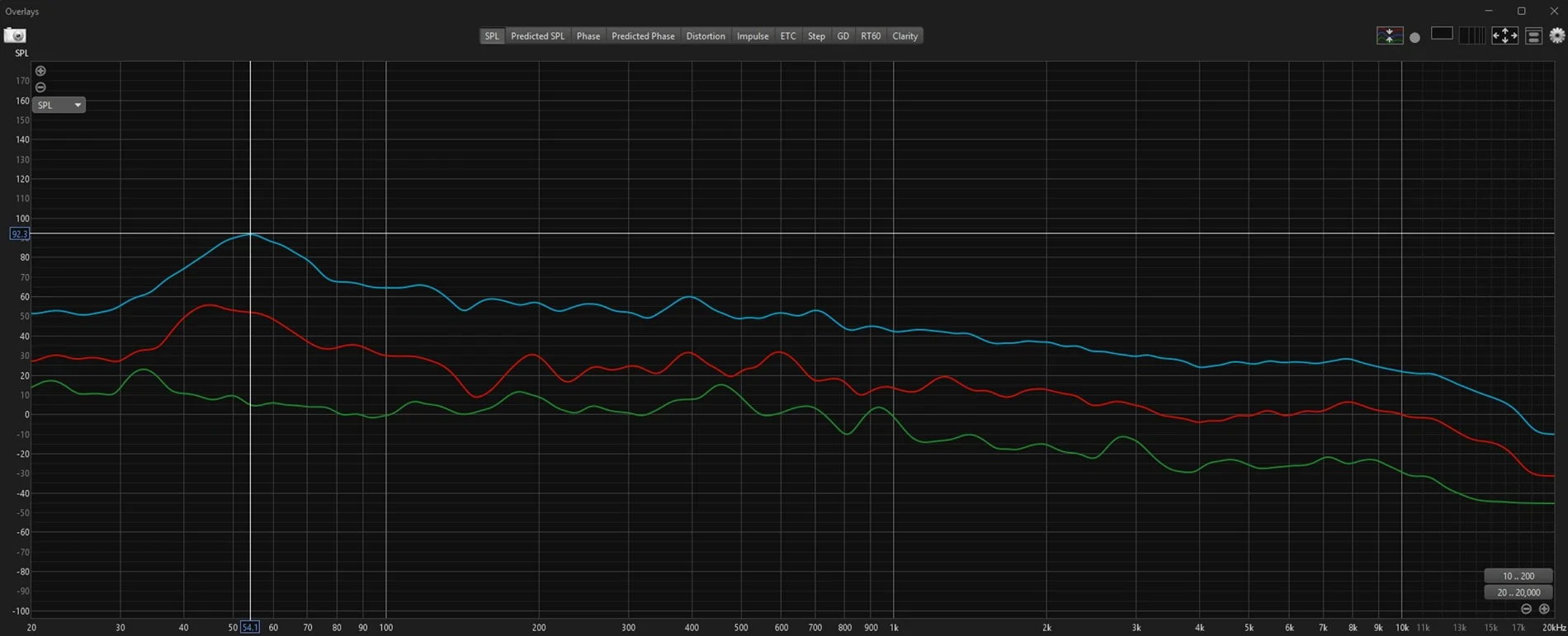Select the RT60 overlay tab
This screenshot has height=636, width=1568.
[870, 35]
